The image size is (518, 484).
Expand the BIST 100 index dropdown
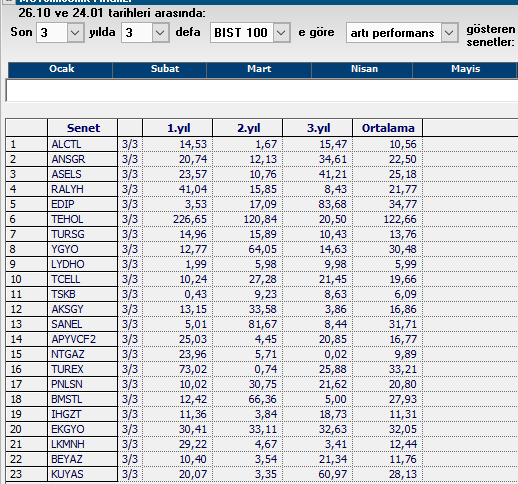(x=281, y=33)
